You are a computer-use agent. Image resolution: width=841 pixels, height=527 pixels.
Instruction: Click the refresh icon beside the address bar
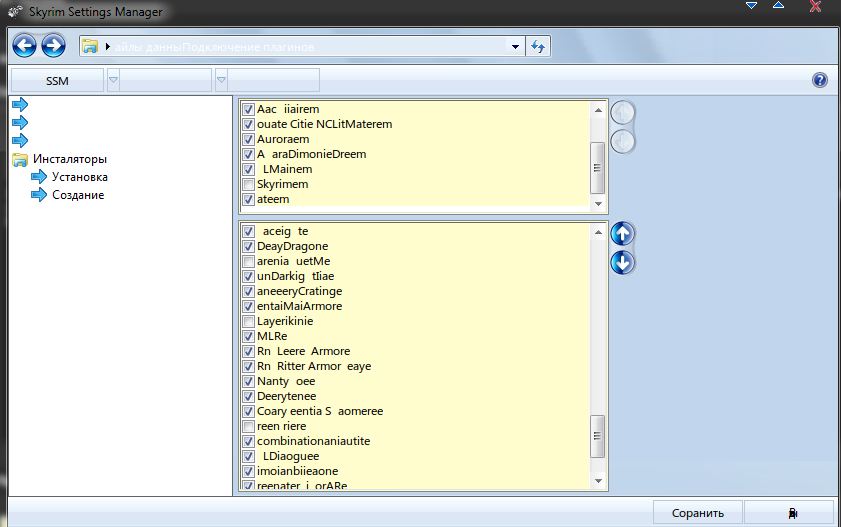538,47
